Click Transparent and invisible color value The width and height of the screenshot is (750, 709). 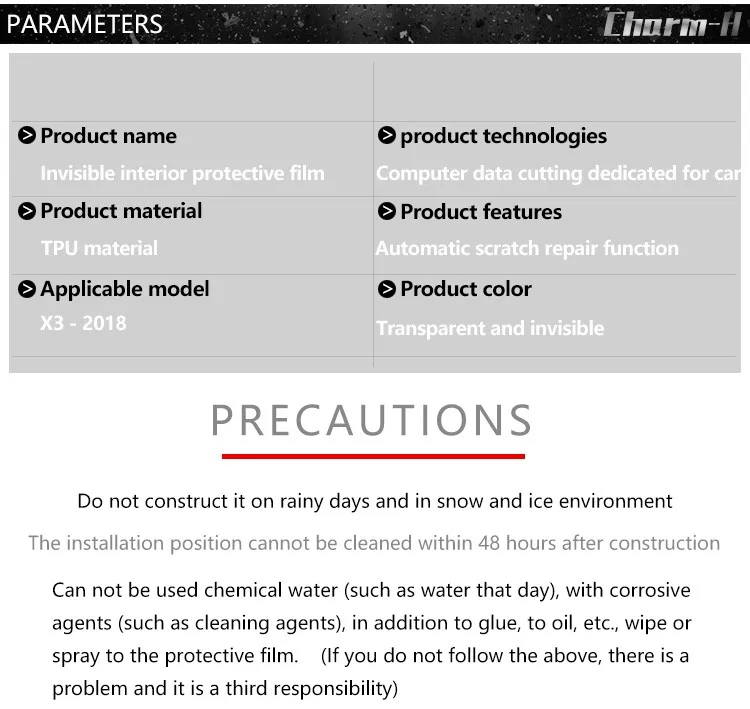490,329
